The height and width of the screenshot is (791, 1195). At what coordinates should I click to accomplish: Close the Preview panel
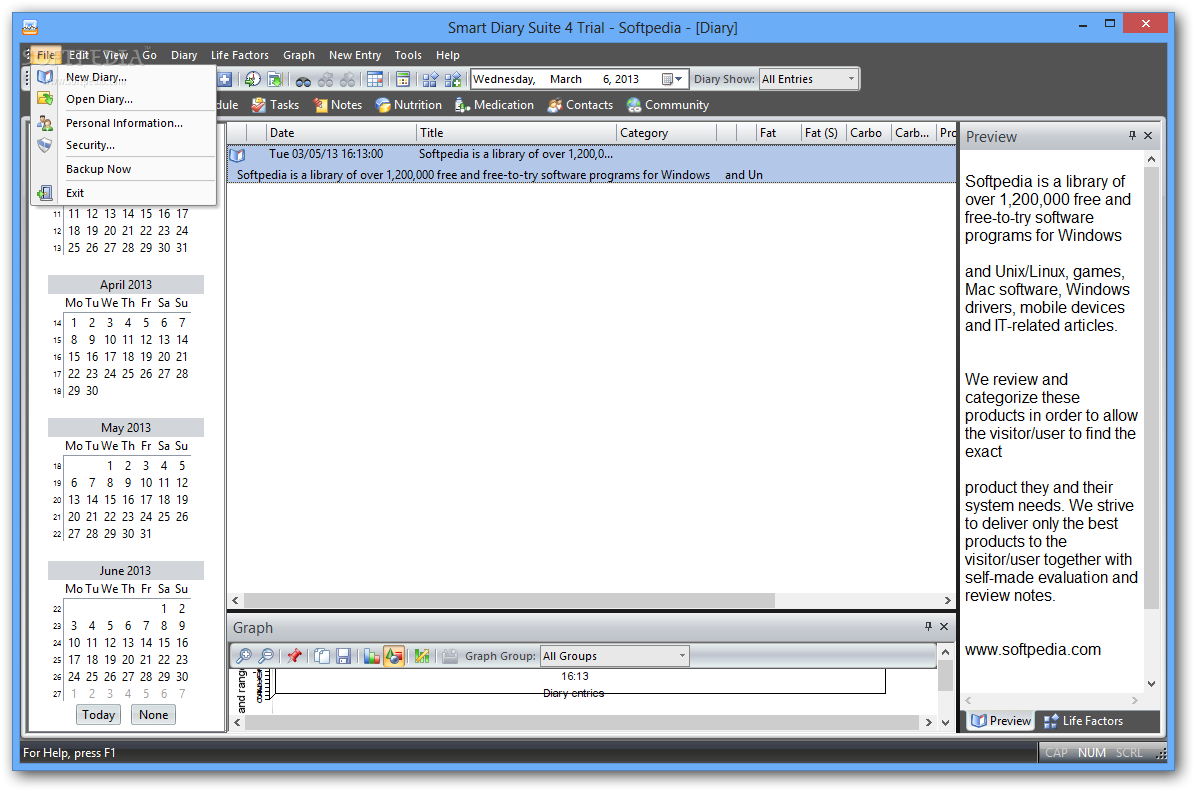(1149, 136)
